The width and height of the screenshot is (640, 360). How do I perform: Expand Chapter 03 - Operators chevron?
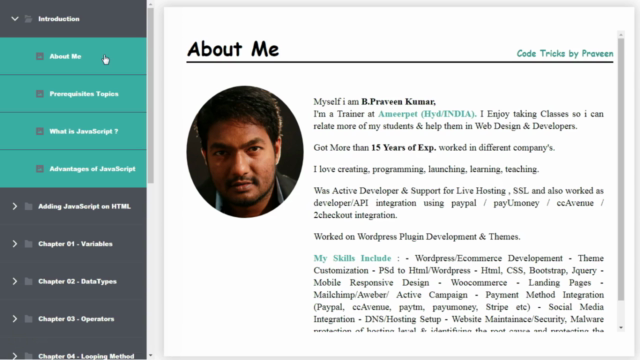15,319
